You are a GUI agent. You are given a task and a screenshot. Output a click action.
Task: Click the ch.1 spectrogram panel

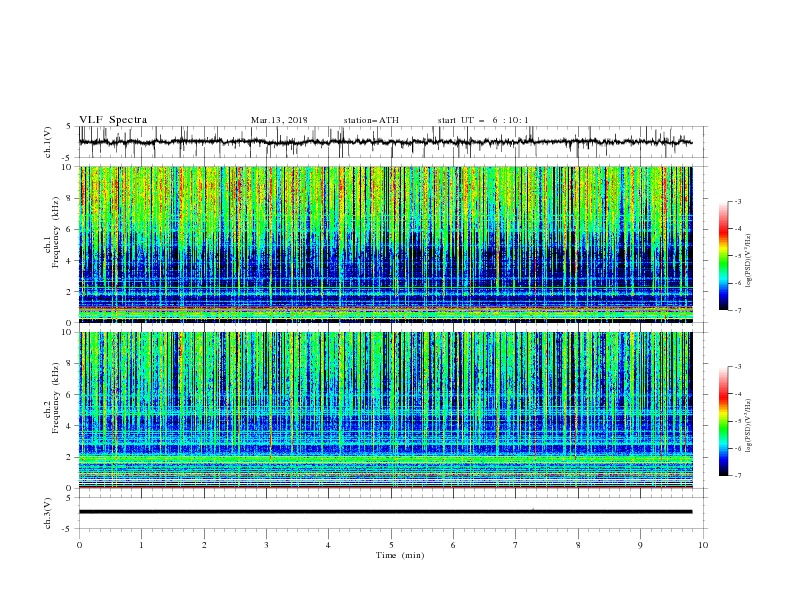click(386, 244)
